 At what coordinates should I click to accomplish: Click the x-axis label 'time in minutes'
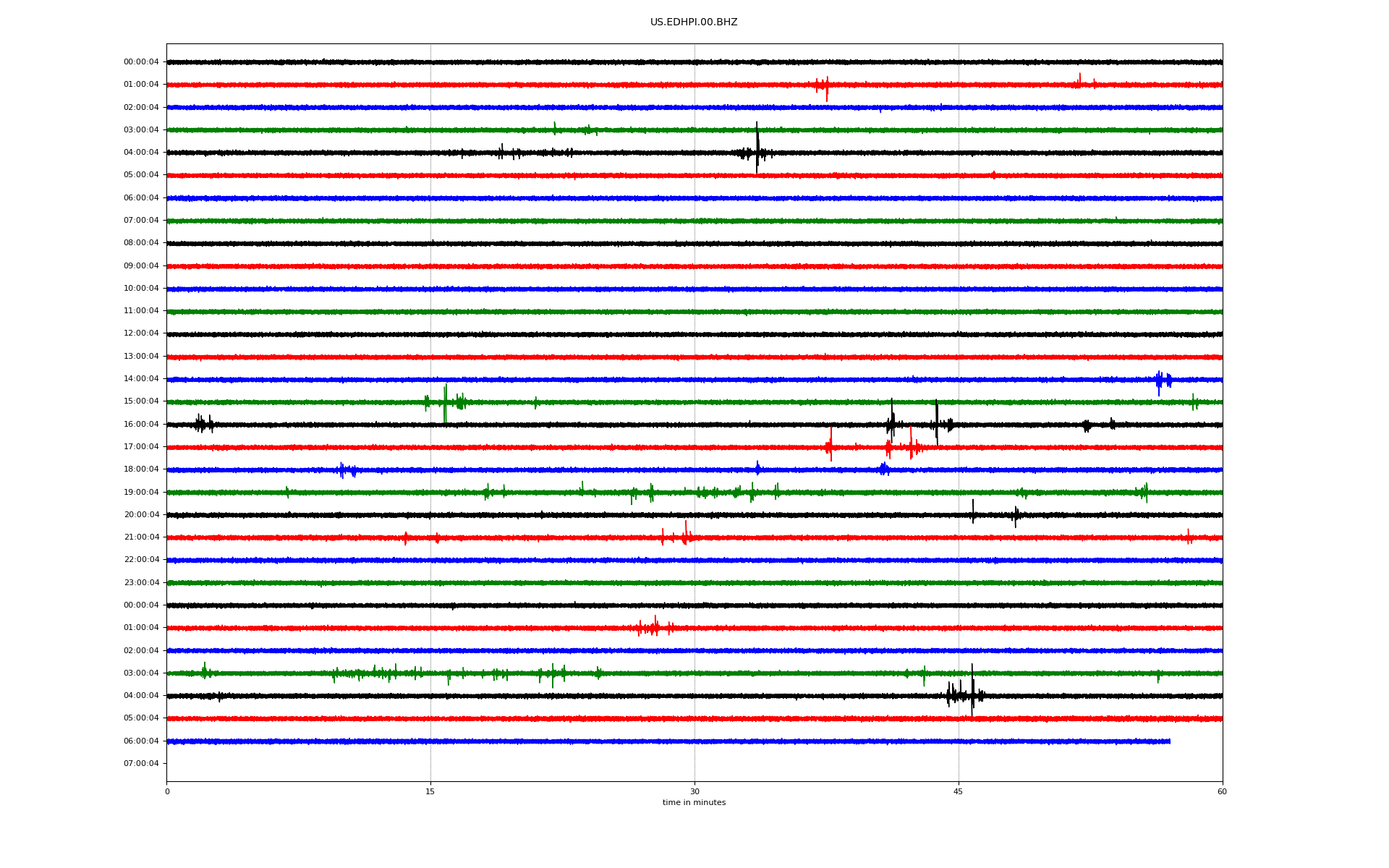pyautogui.click(x=693, y=802)
